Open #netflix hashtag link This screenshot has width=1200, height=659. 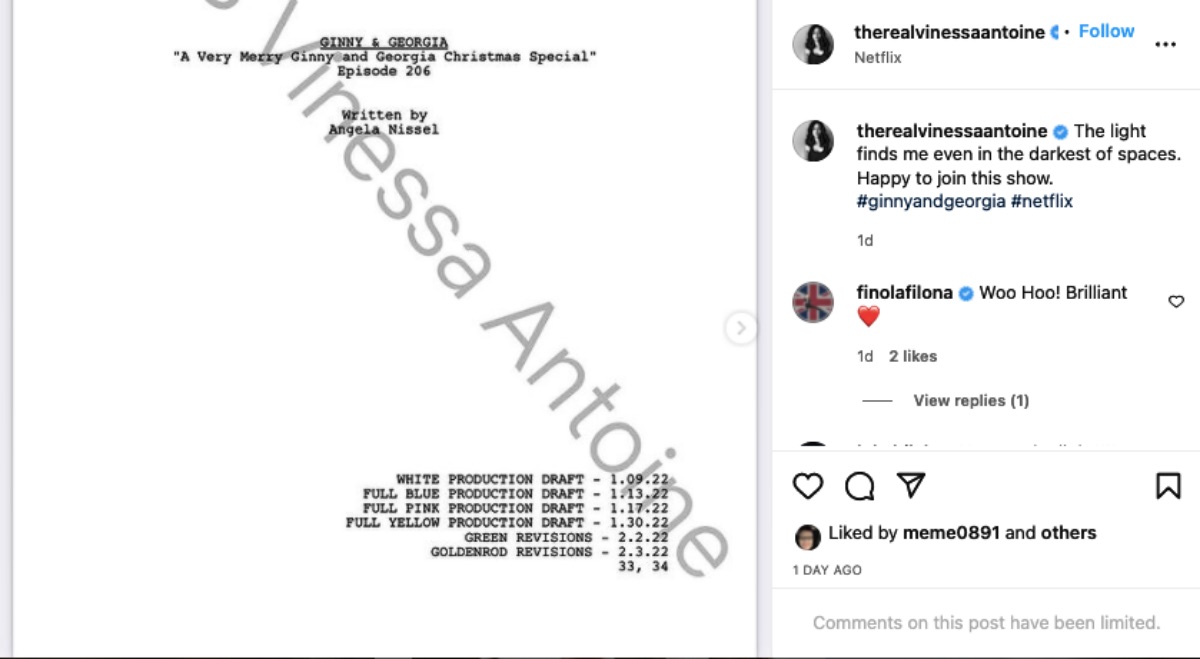tap(1042, 201)
